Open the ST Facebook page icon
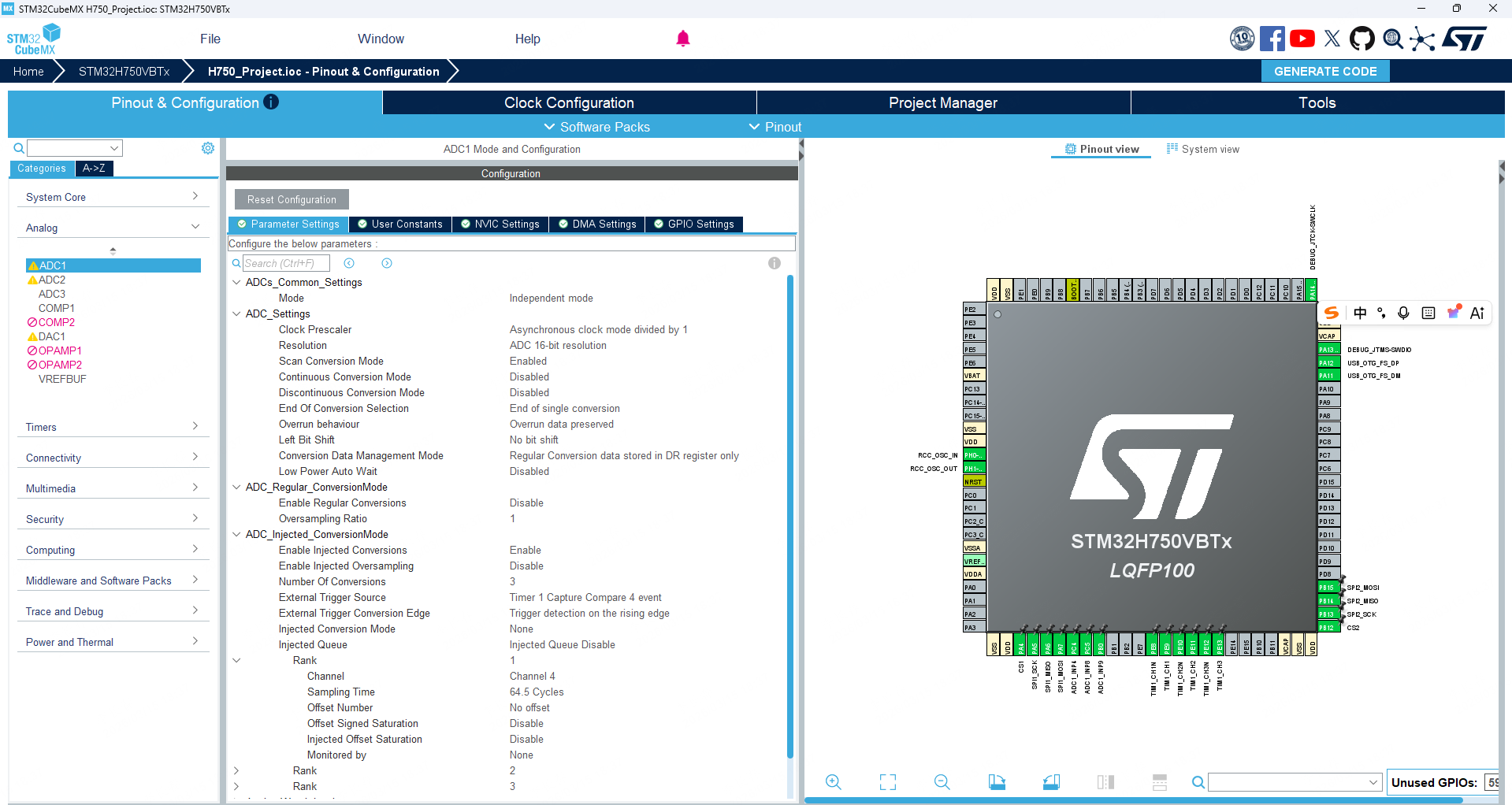 [1272, 39]
